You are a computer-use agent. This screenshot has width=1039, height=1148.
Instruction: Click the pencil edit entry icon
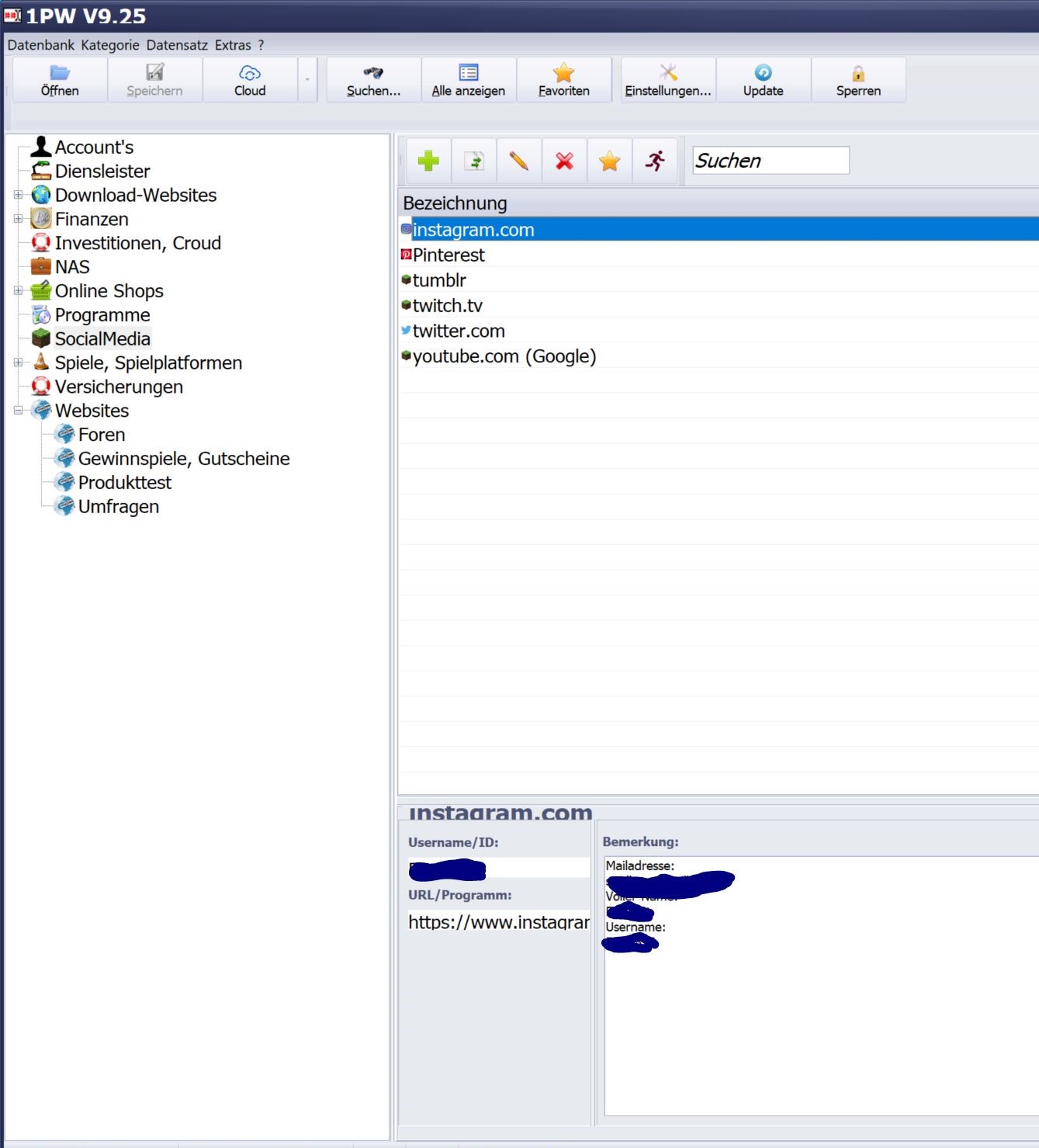click(x=518, y=161)
